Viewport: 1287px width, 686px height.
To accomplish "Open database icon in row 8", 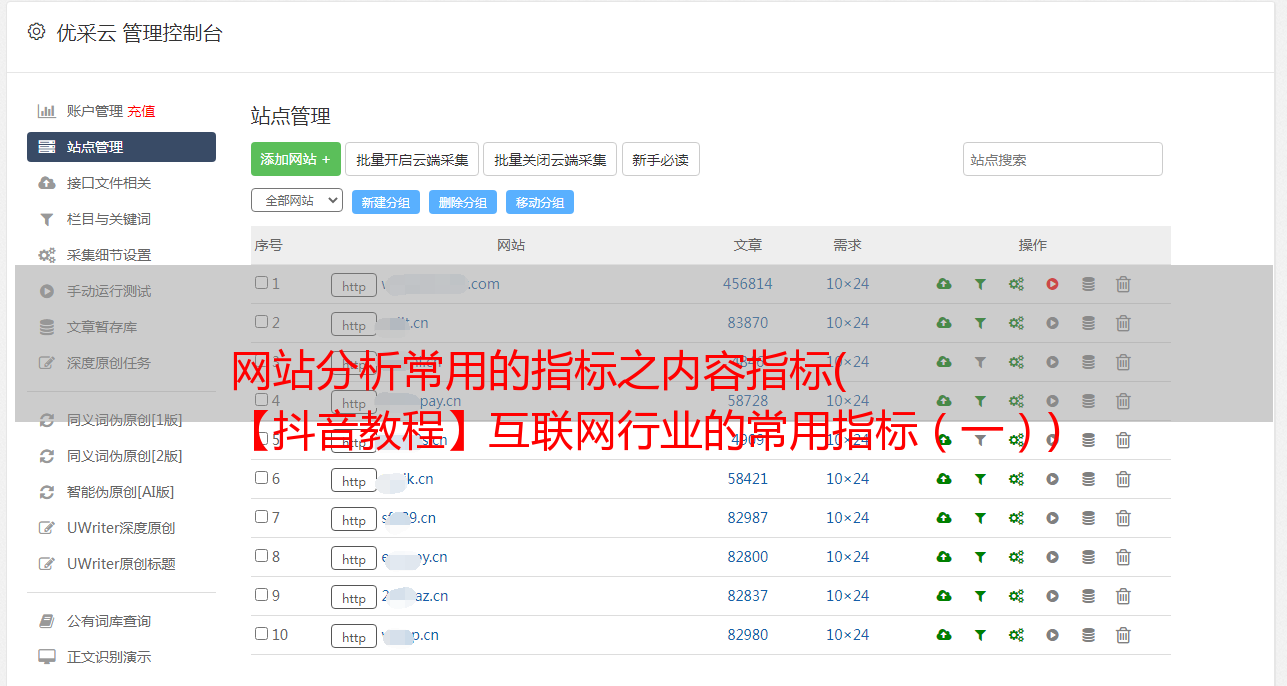I will click(1088, 557).
